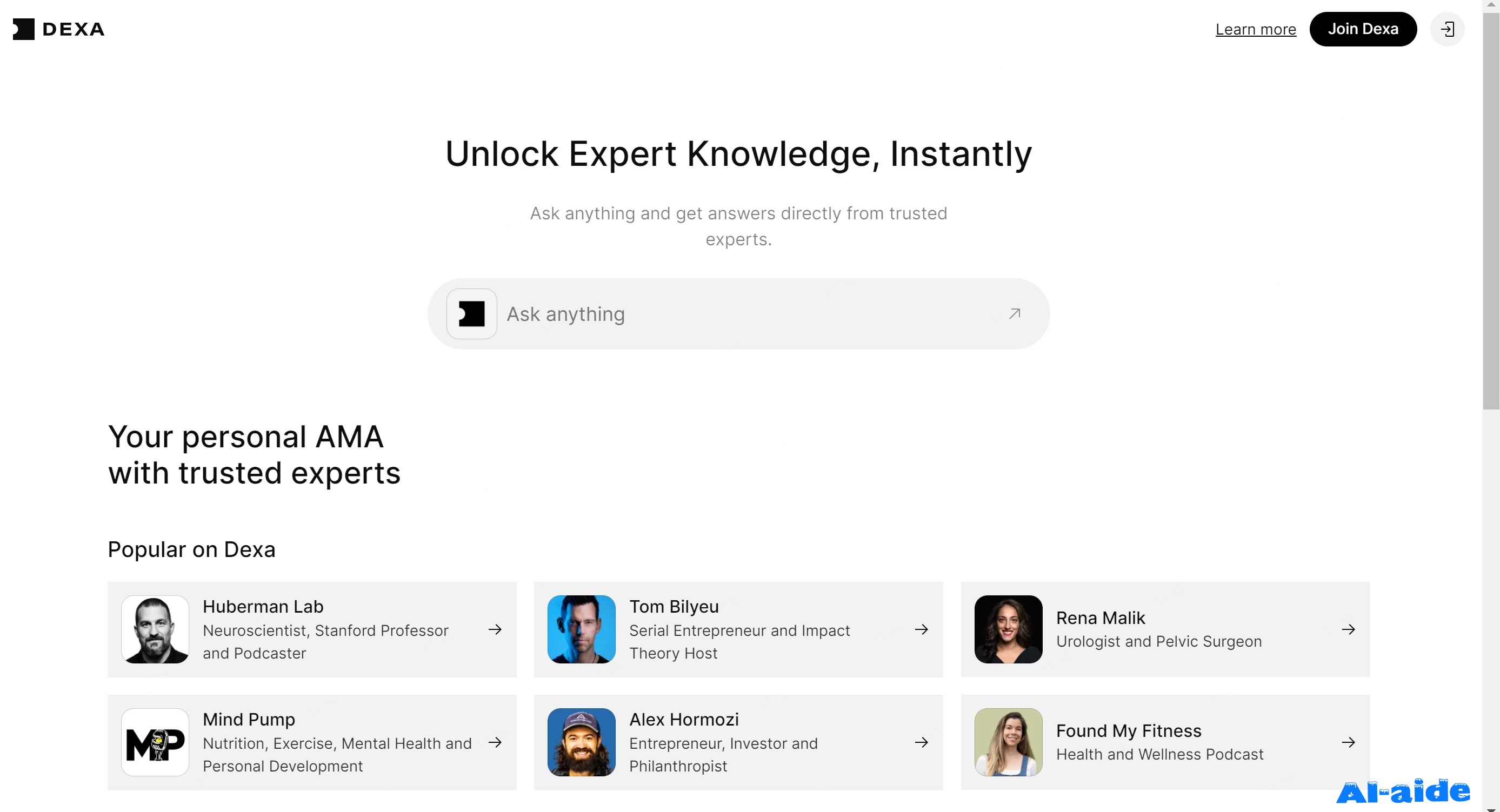Open the sign-in icon next to Join Dexa

click(1447, 29)
